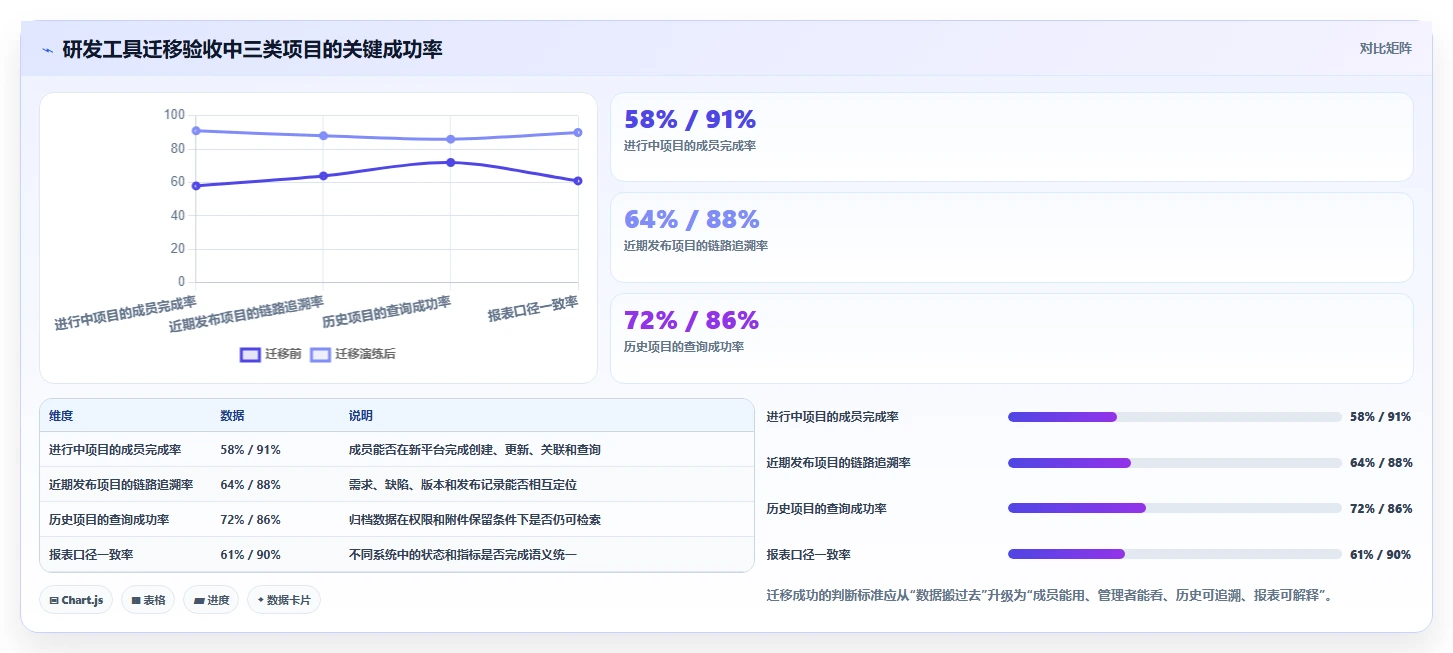Click the 说明 table column header
The image size is (1453, 653).
pyautogui.click(x=361, y=416)
